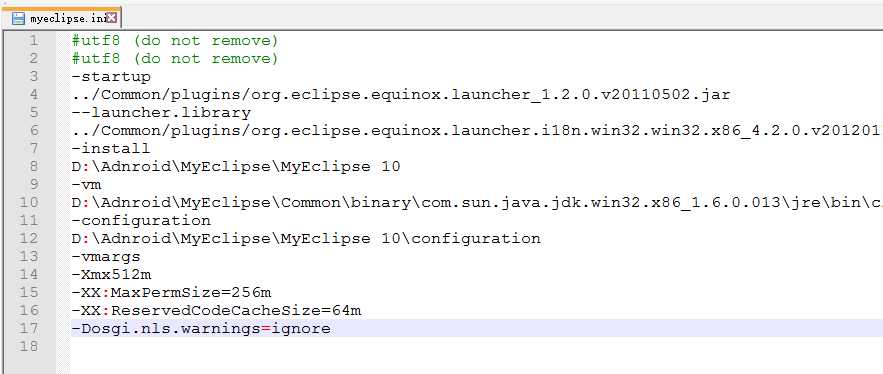Click the save-state disk icon on myeclipse.ini tab

tap(19, 19)
